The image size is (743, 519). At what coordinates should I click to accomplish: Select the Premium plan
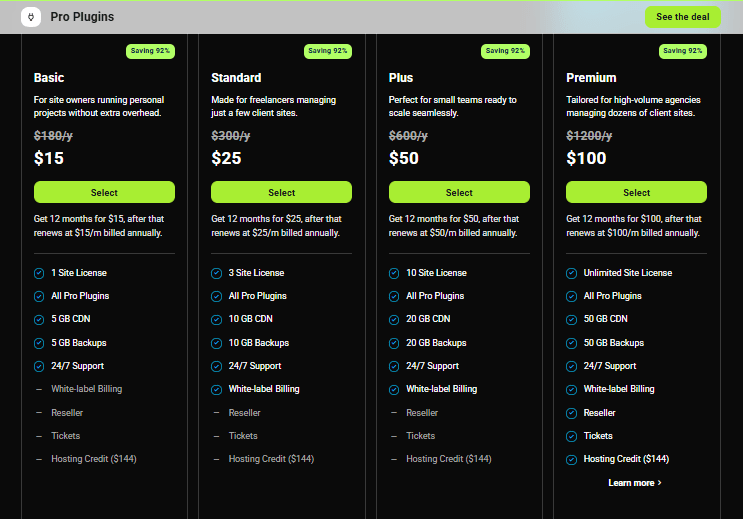pos(636,192)
